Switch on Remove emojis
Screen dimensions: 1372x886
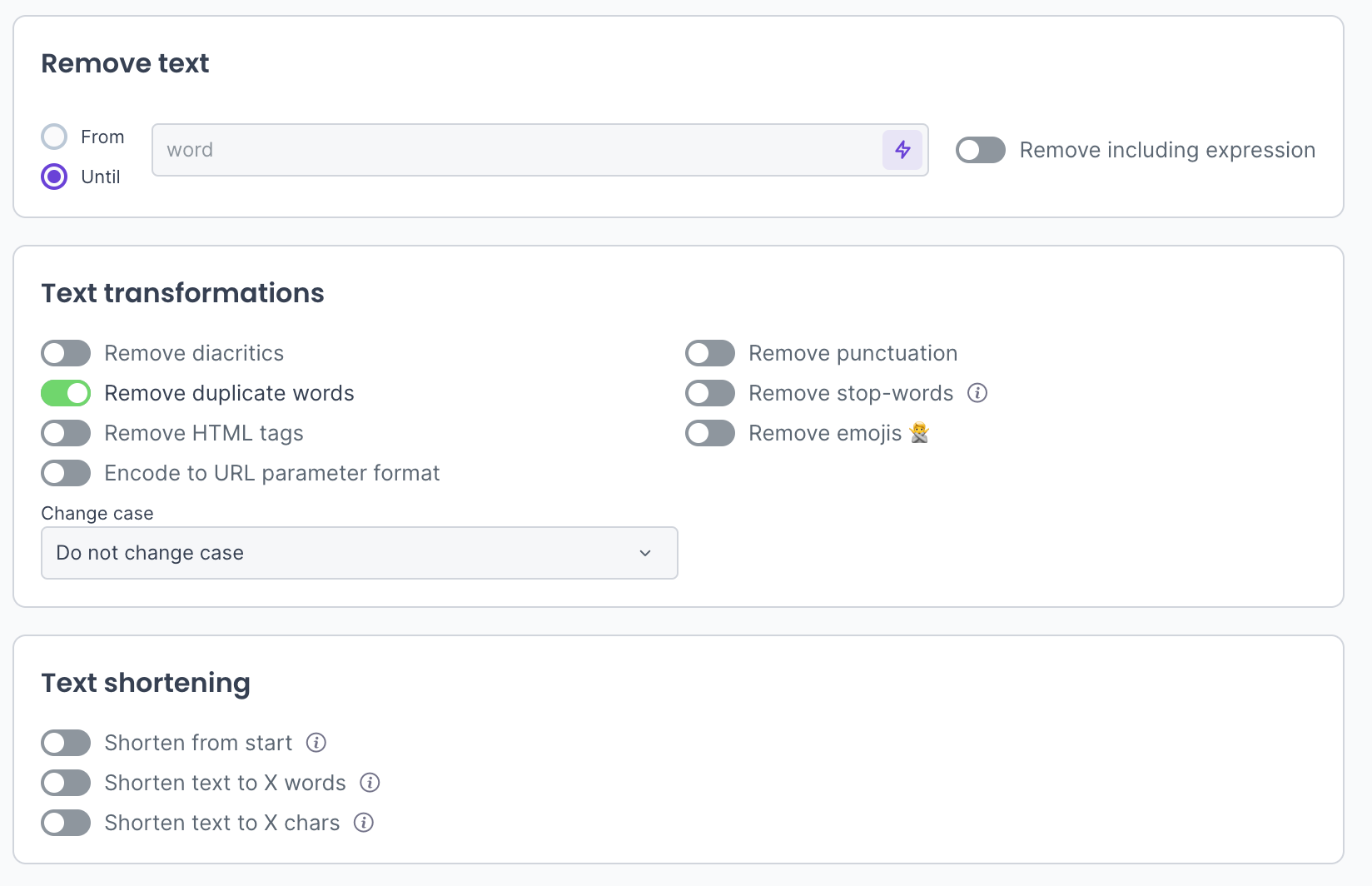(x=710, y=433)
